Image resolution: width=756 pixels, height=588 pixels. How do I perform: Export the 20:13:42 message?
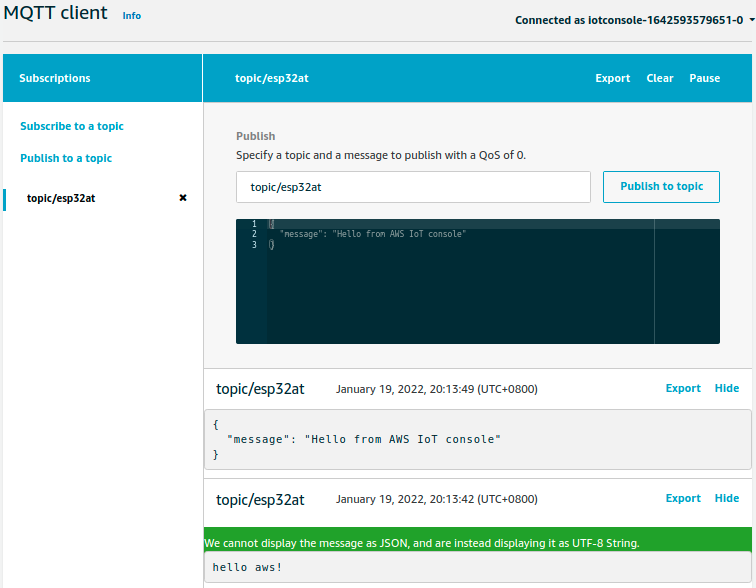click(683, 498)
